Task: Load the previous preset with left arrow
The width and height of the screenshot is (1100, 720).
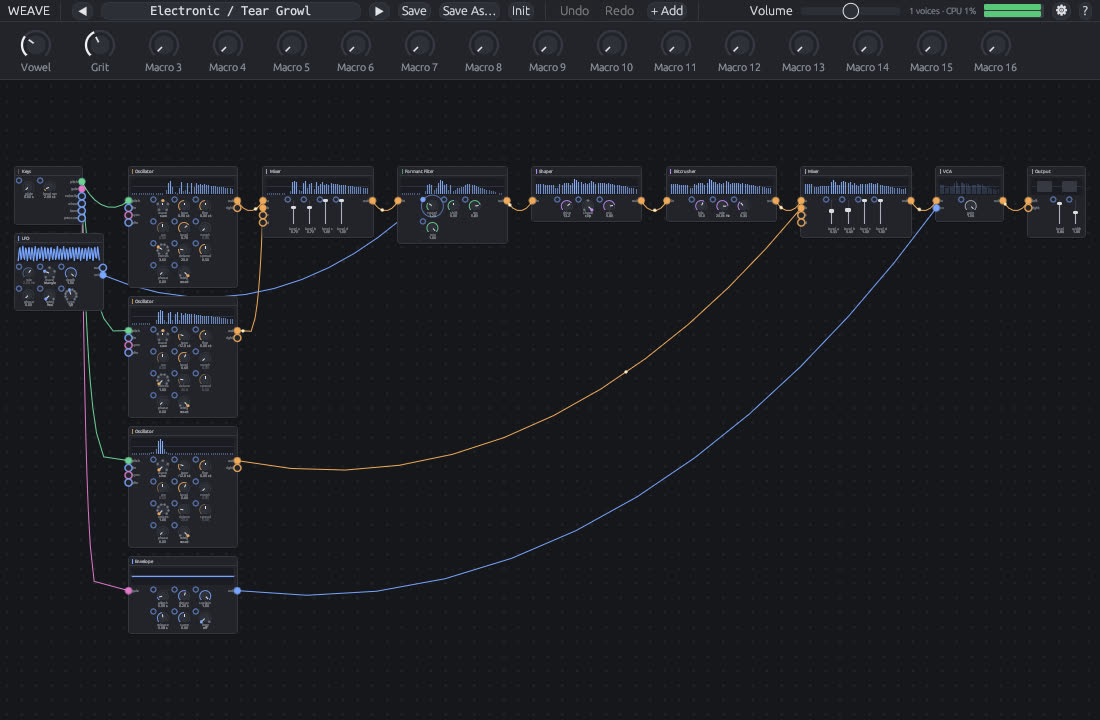Action: [x=83, y=11]
